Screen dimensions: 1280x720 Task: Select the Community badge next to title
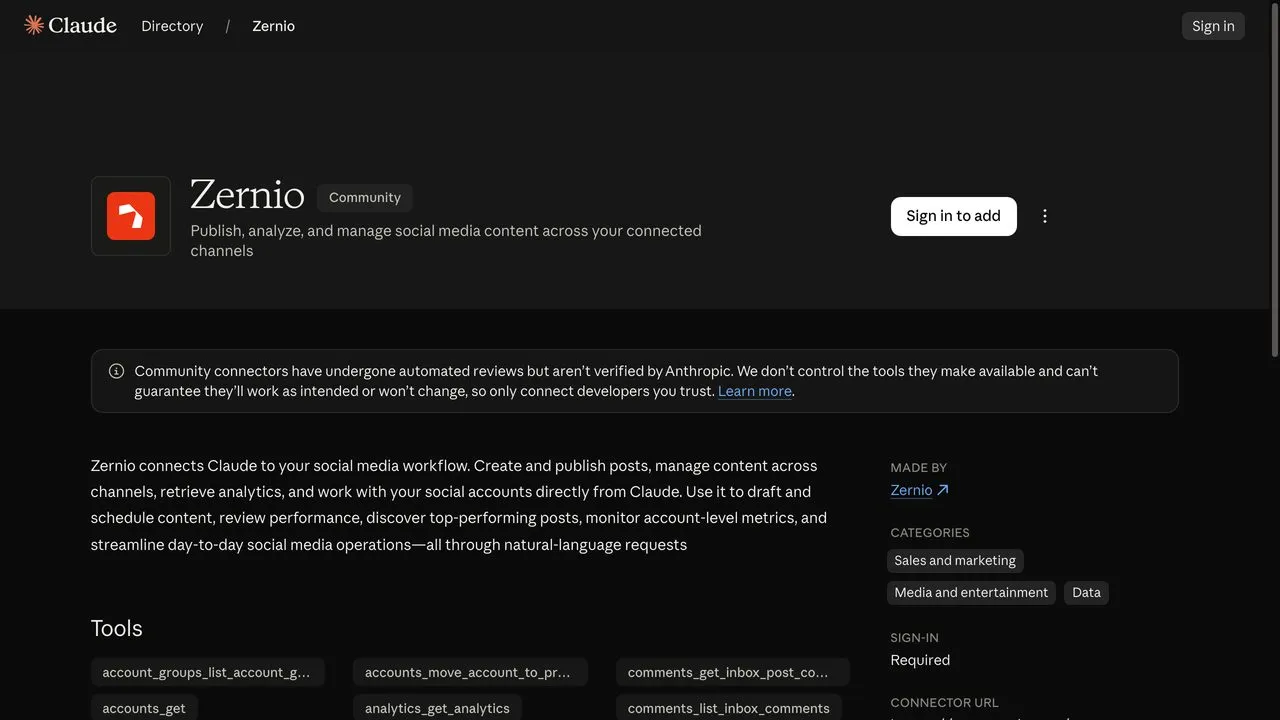point(365,197)
